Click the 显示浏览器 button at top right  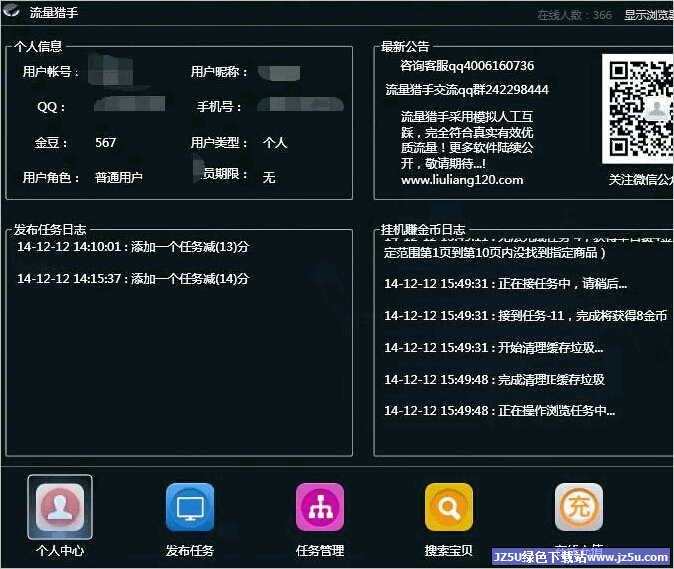click(649, 15)
